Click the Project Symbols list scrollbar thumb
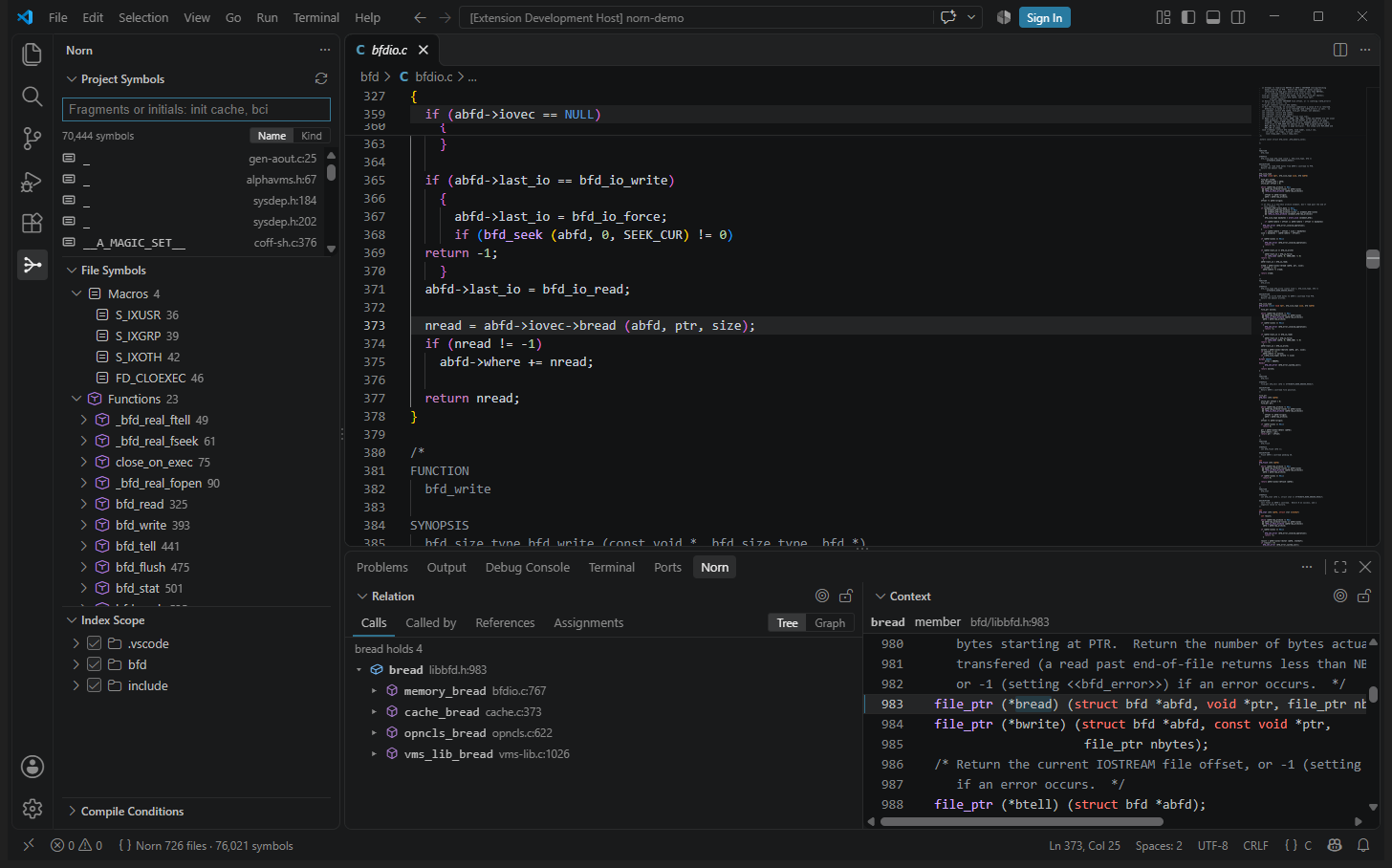 [331, 172]
